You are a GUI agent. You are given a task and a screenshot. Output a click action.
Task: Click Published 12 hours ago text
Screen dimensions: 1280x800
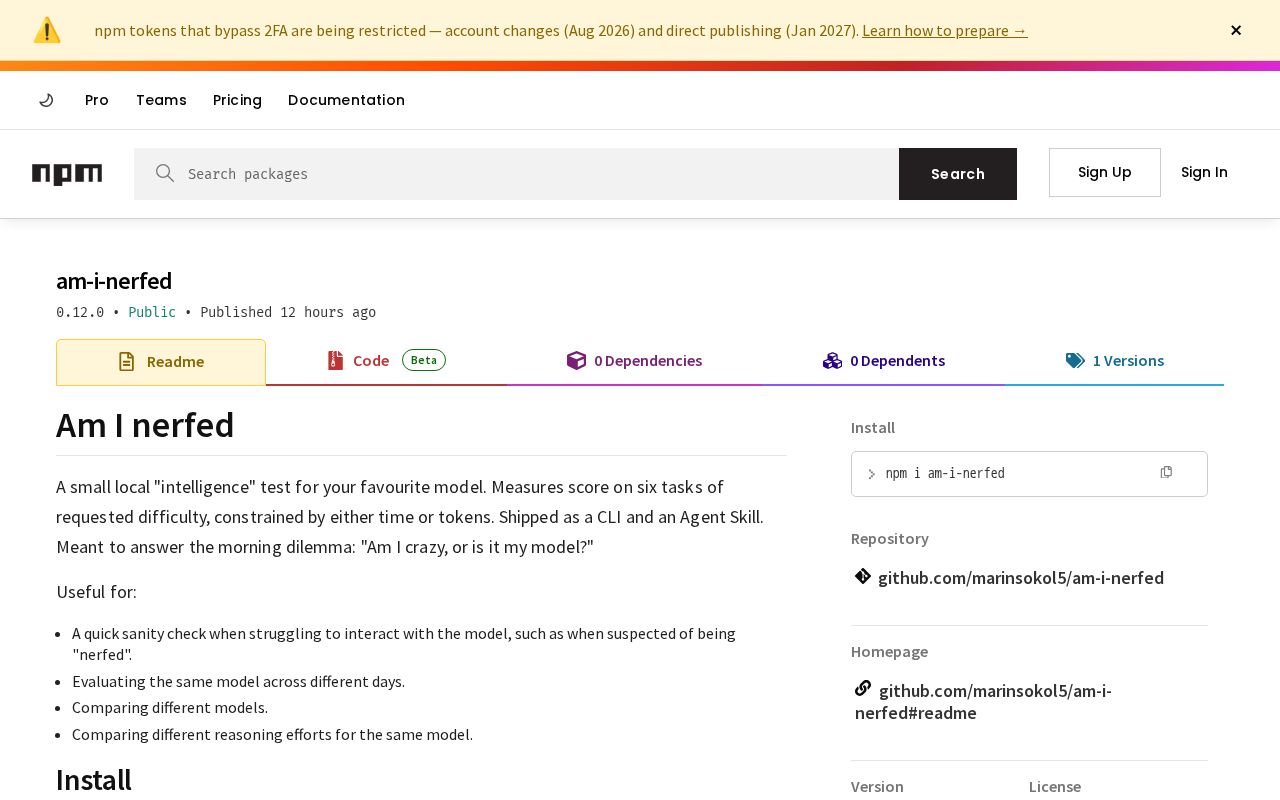(x=288, y=312)
